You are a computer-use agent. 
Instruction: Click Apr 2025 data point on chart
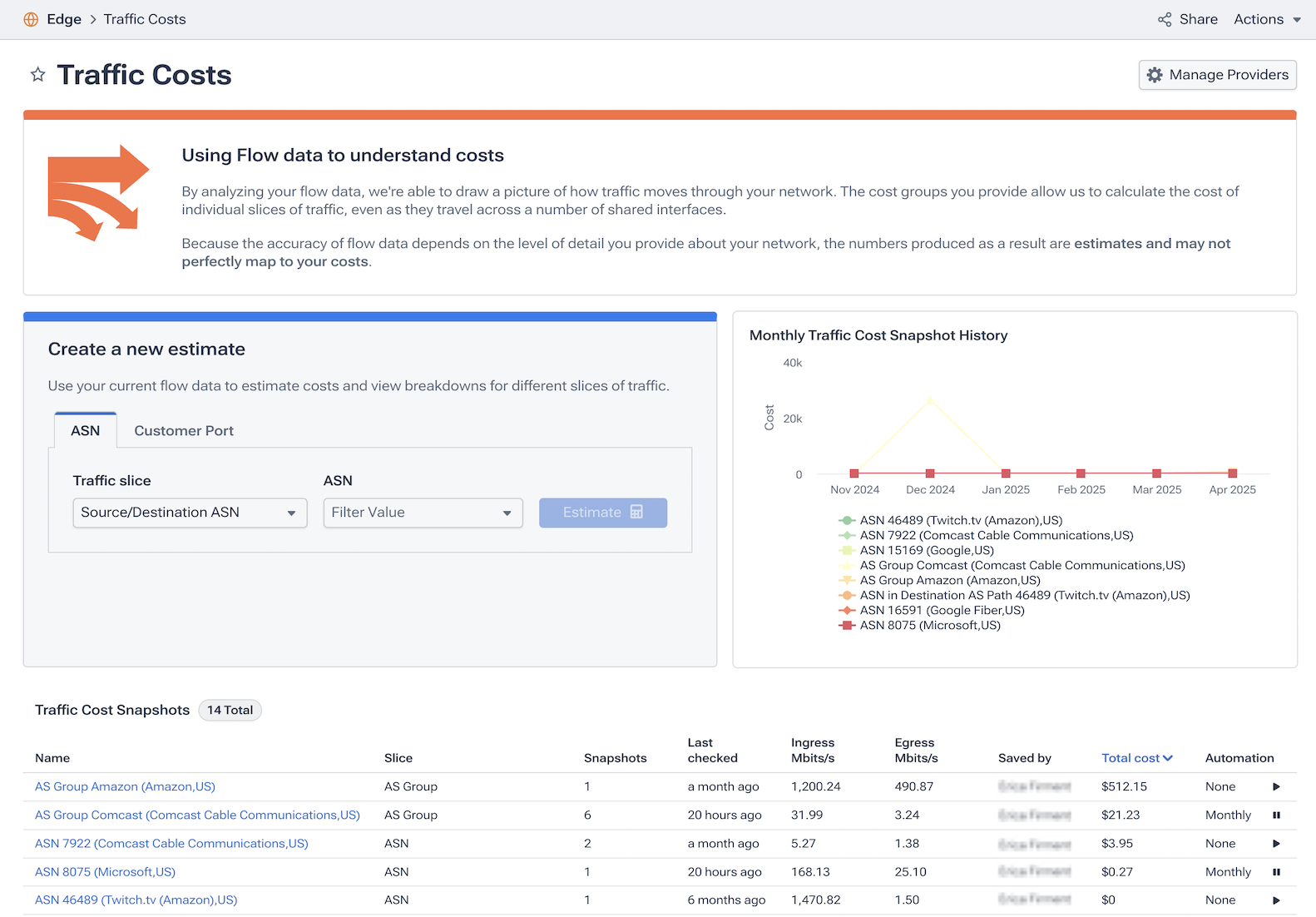point(1232,473)
